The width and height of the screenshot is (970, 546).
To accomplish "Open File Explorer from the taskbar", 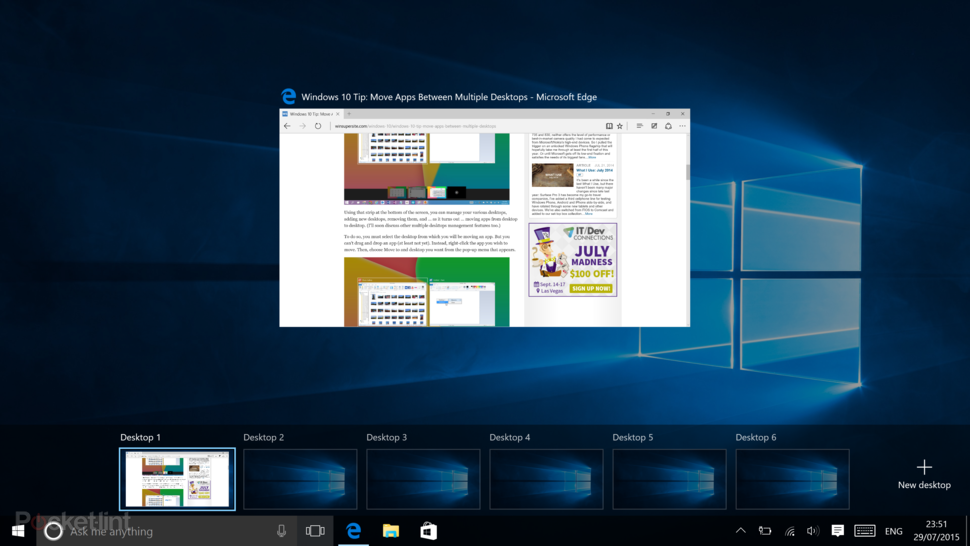I will point(390,531).
